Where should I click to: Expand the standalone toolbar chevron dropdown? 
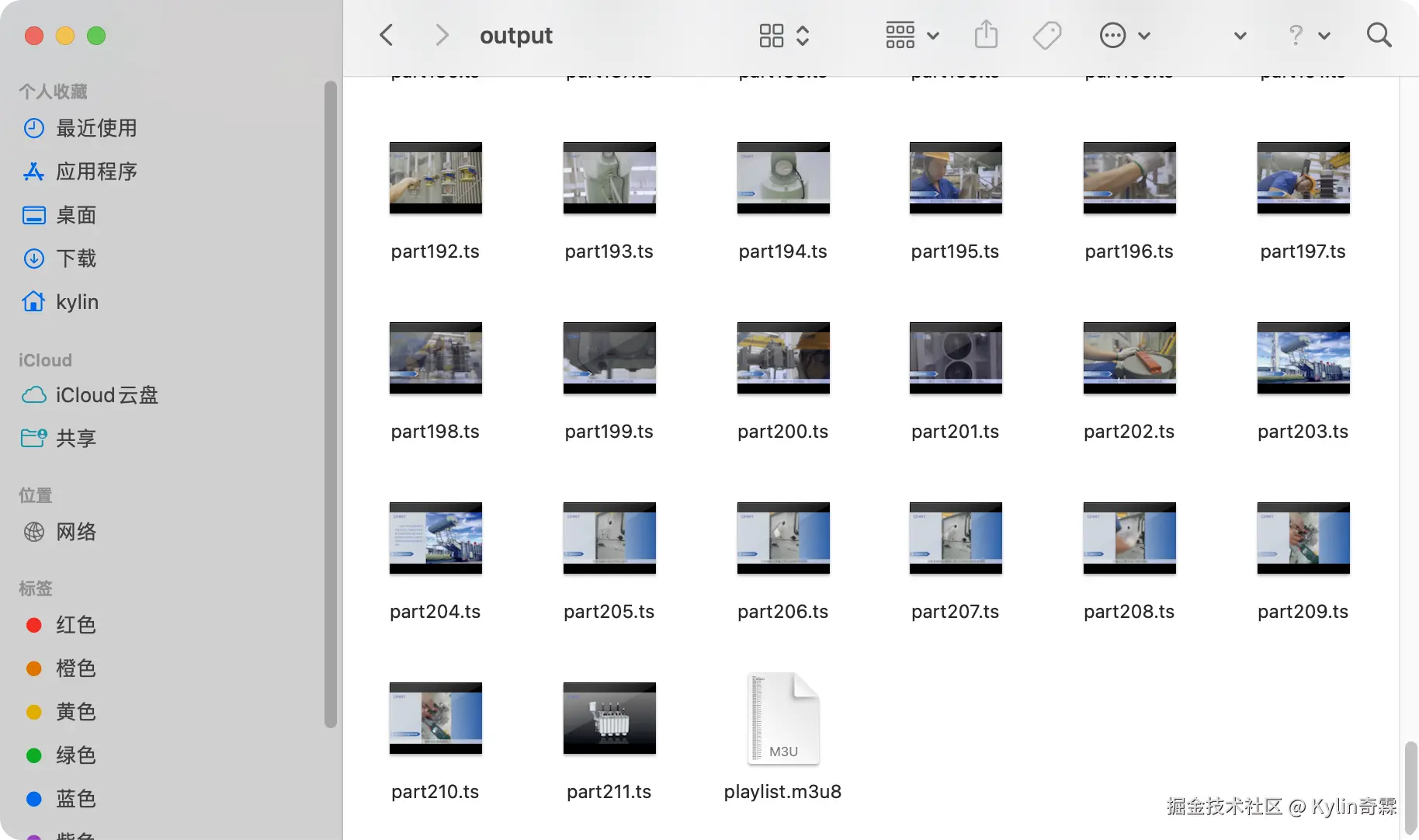tap(1240, 36)
